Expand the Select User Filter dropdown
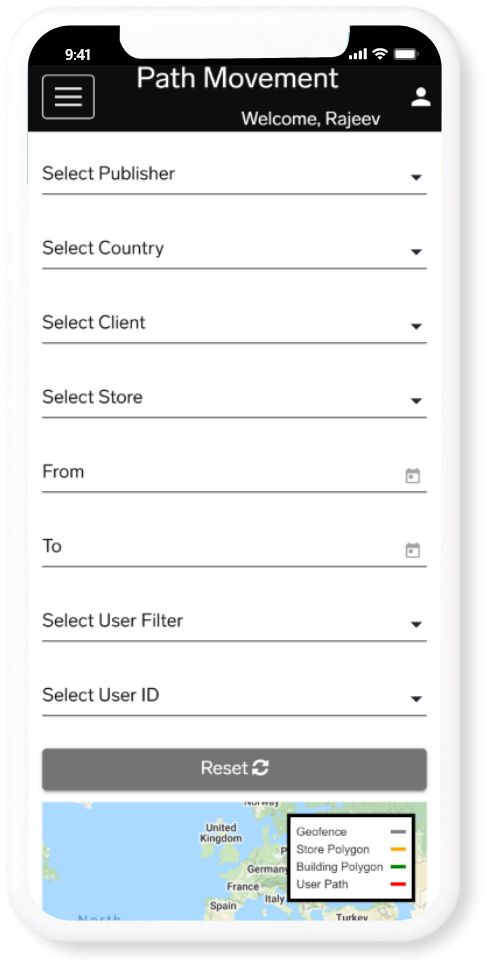Screen dimensions: 490x970 point(234,622)
